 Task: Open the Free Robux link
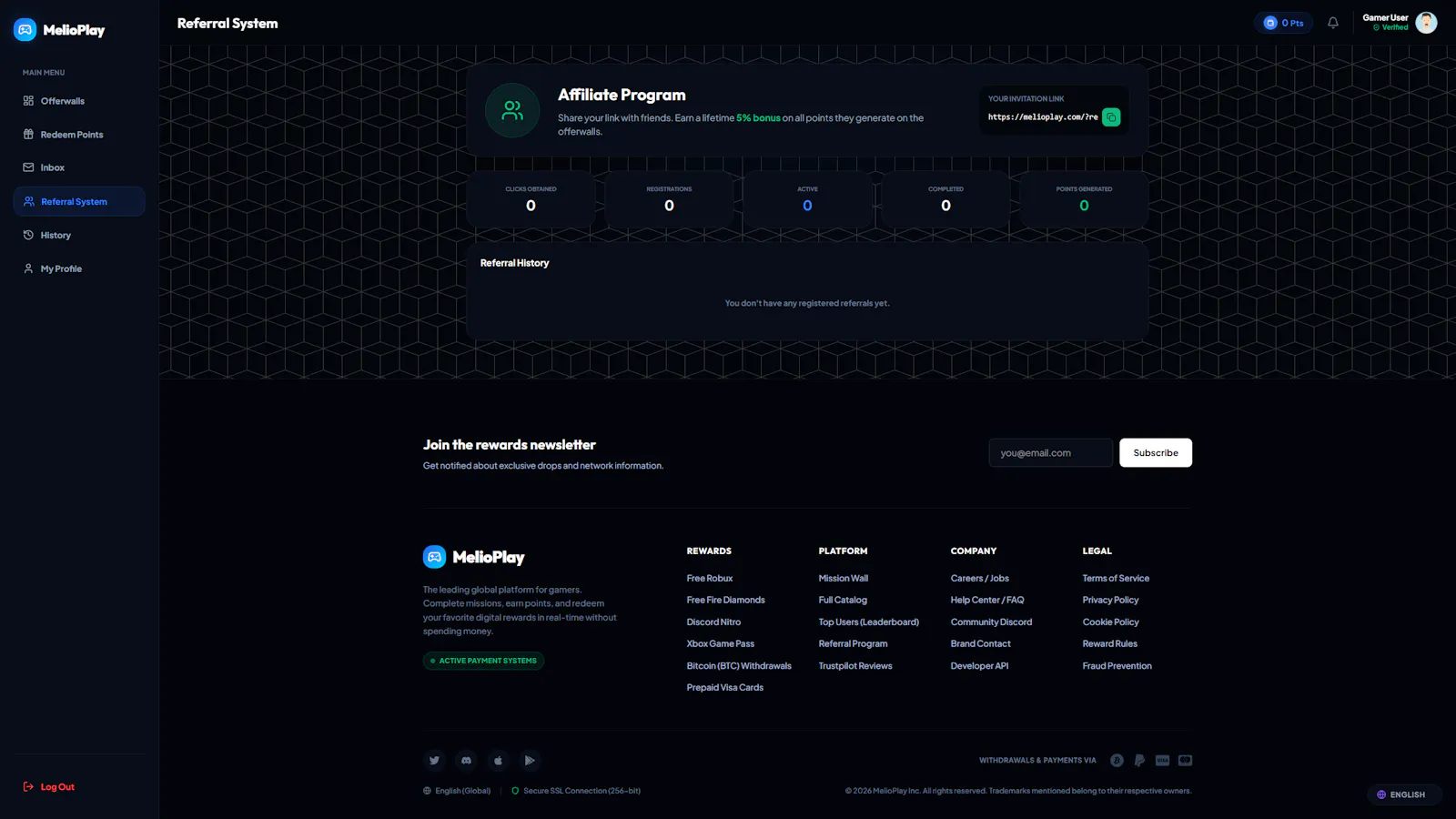pos(709,579)
